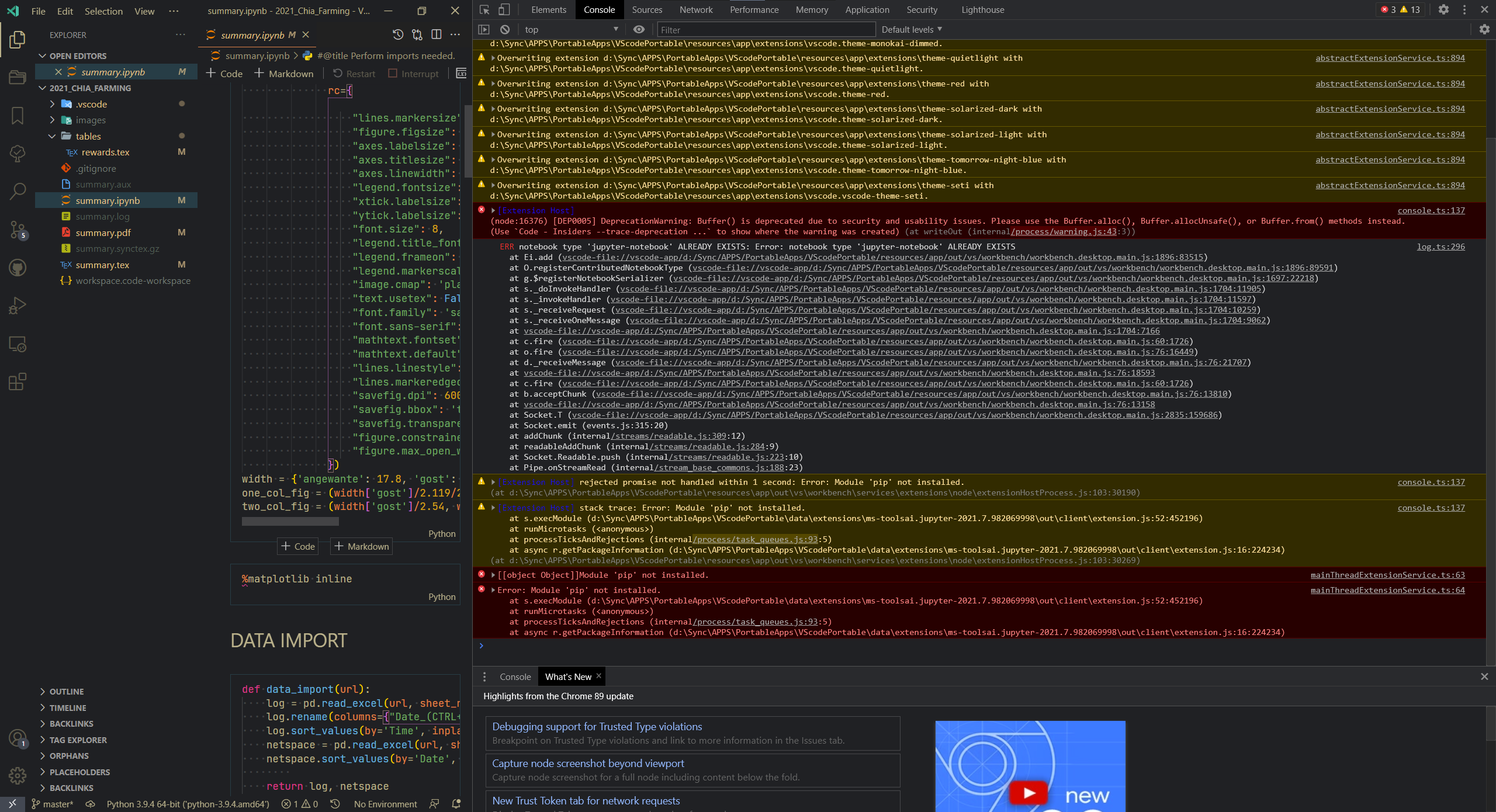Open the GitHub view in the activity bar
The height and width of the screenshot is (812, 1496).
pyautogui.click(x=17, y=268)
